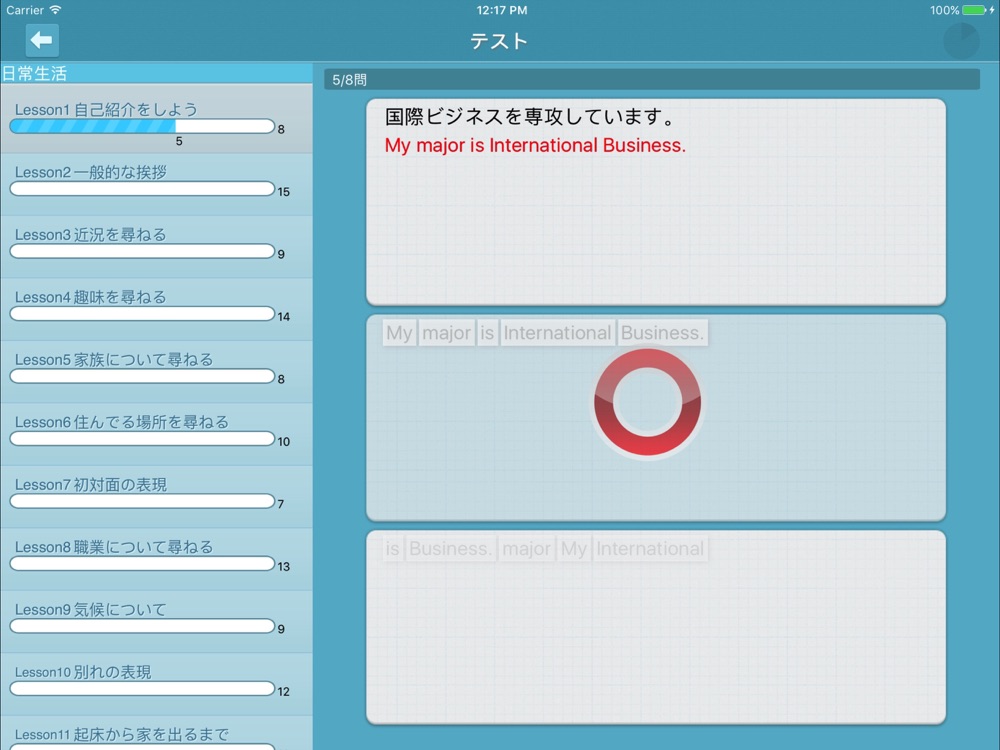The width and height of the screenshot is (1000, 750).
Task: Click the Lesson10 progress bar
Action: [x=142, y=689]
